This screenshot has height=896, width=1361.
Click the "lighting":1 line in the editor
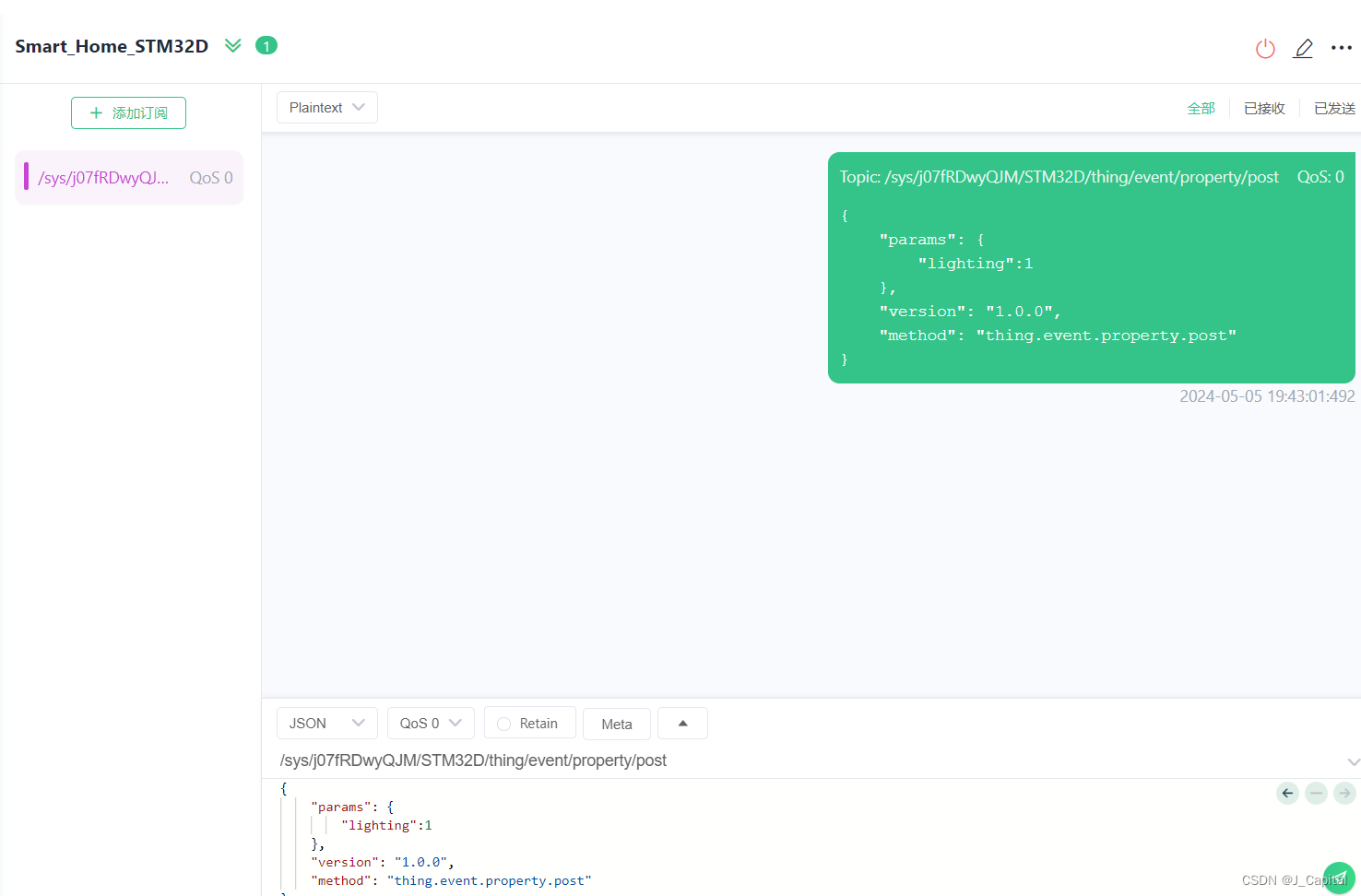click(x=386, y=826)
